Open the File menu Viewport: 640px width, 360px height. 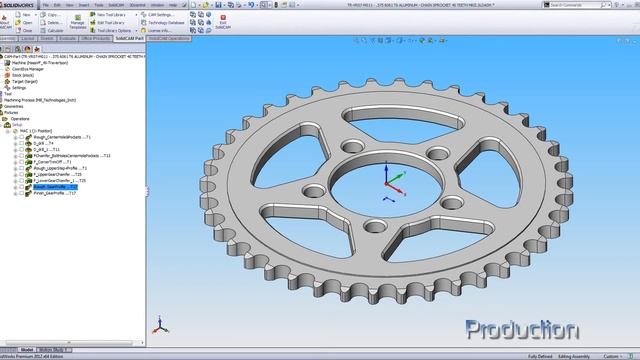pyautogui.click(x=46, y=5)
